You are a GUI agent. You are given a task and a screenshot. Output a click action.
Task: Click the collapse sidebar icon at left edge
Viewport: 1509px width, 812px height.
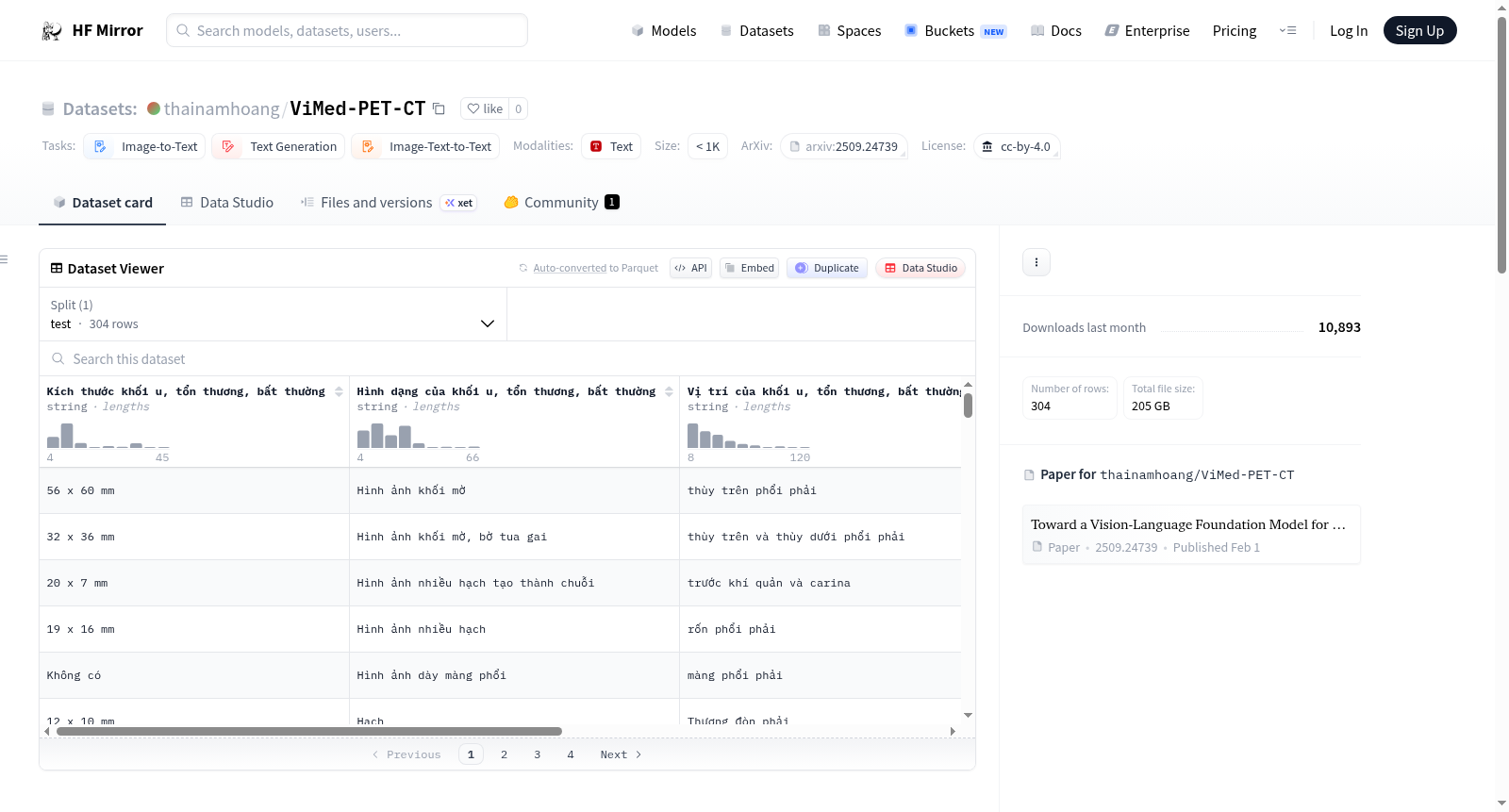pos(4,259)
